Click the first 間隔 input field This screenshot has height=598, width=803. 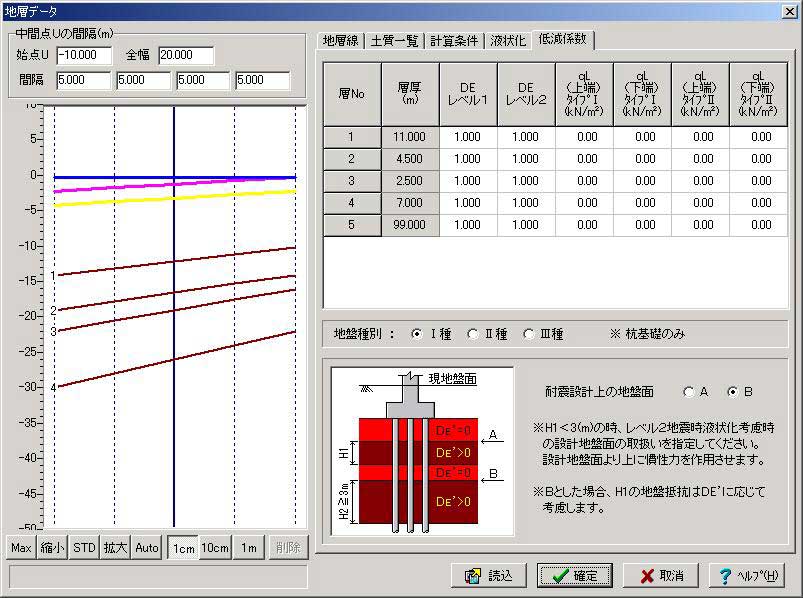(83, 80)
